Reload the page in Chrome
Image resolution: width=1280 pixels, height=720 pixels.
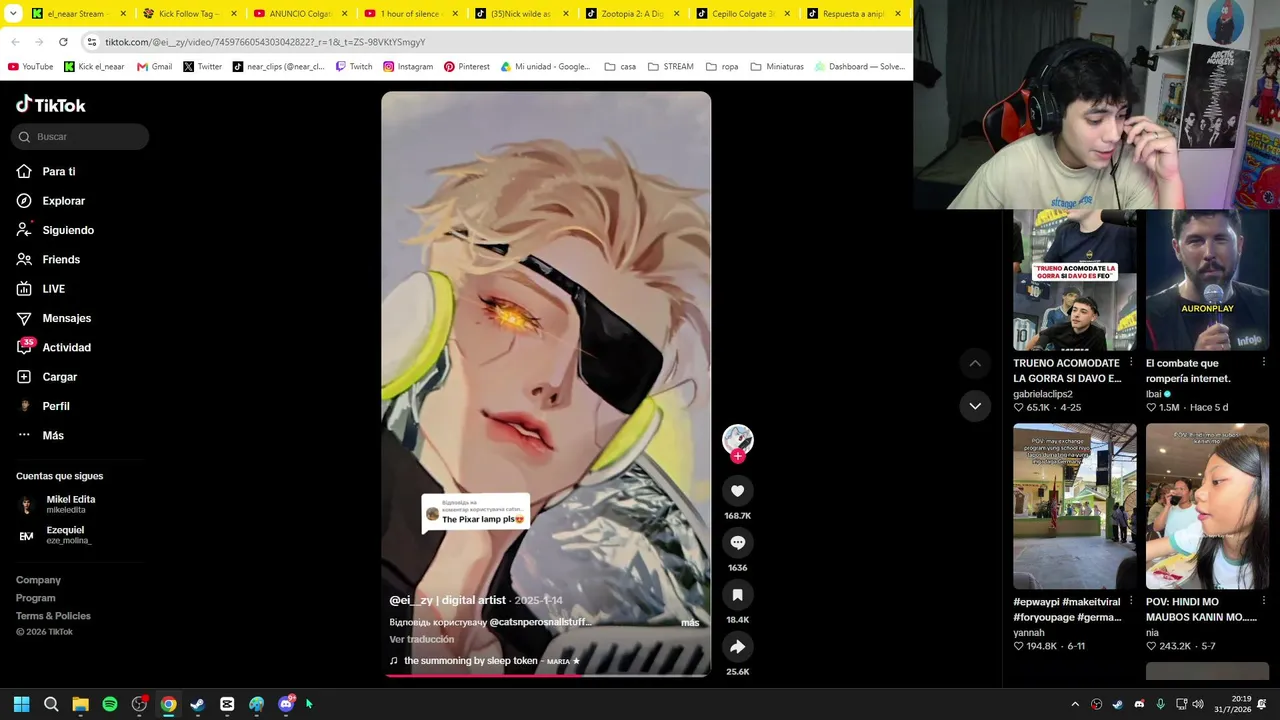tap(63, 42)
